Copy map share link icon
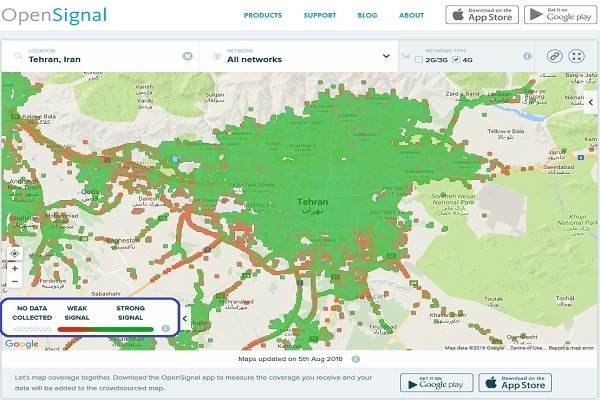 click(555, 57)
